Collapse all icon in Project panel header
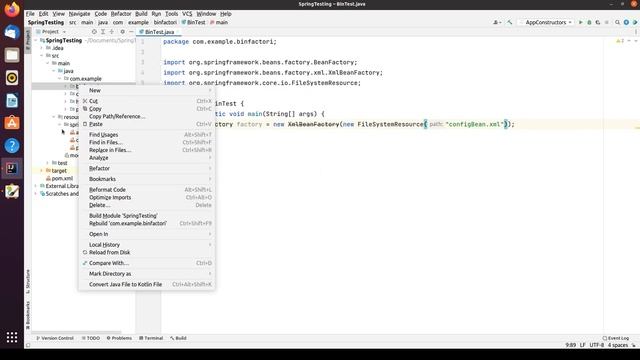Viewport: 640px width, 360px height. 111,31
